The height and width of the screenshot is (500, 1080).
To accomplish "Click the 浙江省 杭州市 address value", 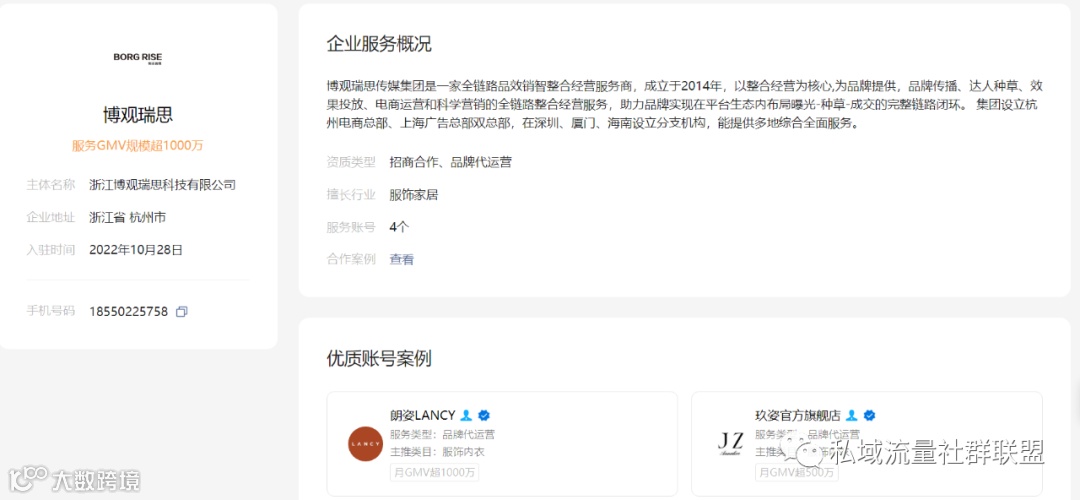I will tap(127, 217).
